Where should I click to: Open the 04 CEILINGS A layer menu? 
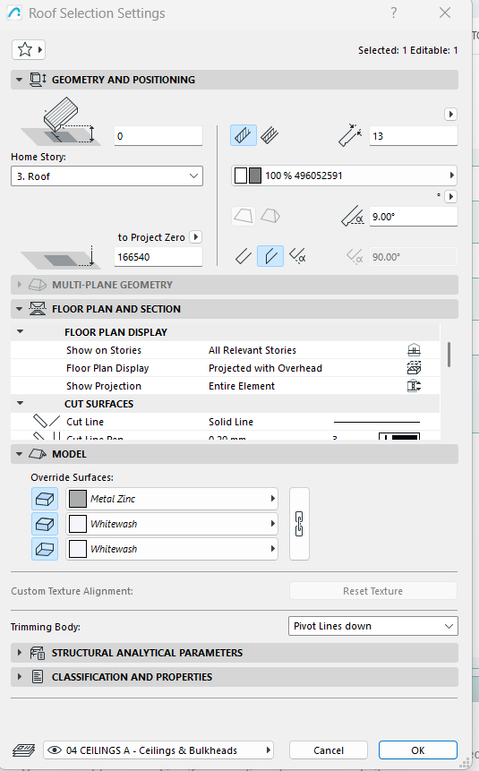(x=158, y=750)
